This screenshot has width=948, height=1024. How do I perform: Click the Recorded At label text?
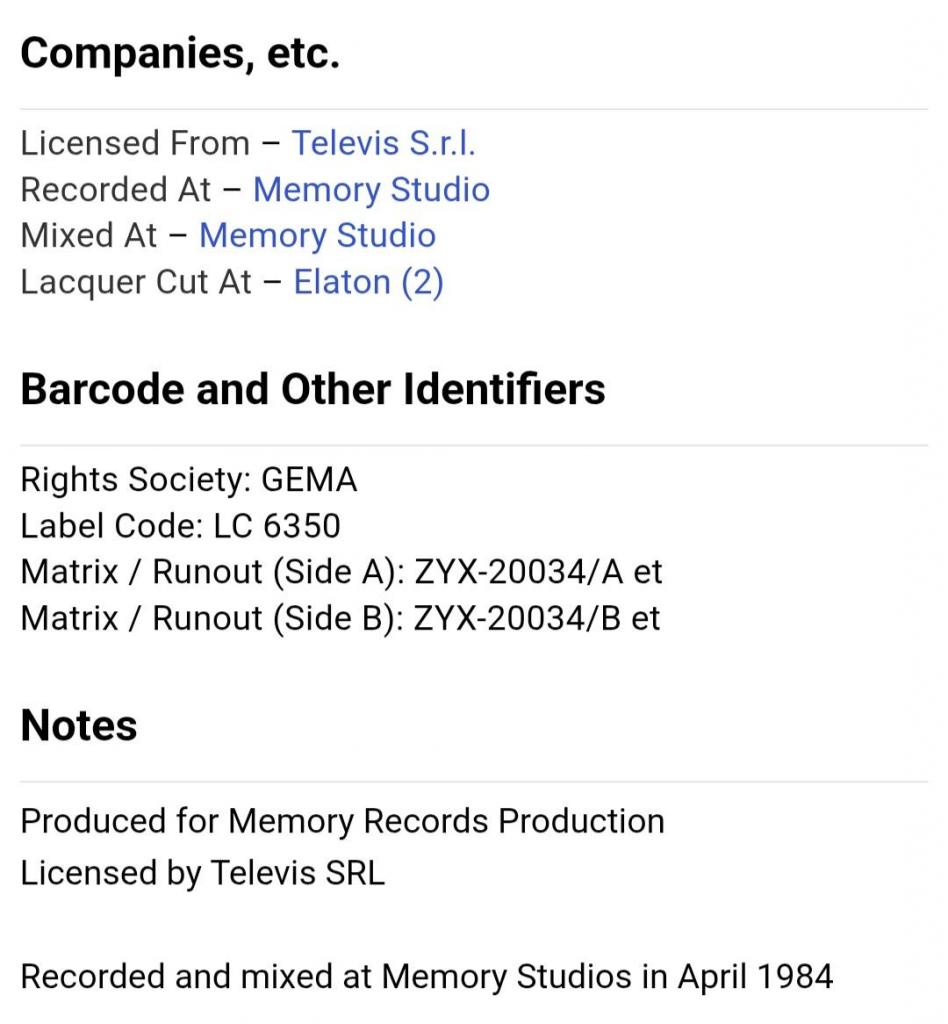click(116, 190)
